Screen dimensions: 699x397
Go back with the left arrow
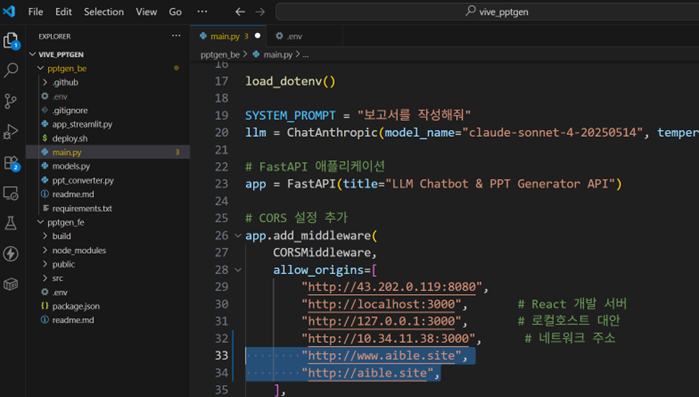click(240, 12)
